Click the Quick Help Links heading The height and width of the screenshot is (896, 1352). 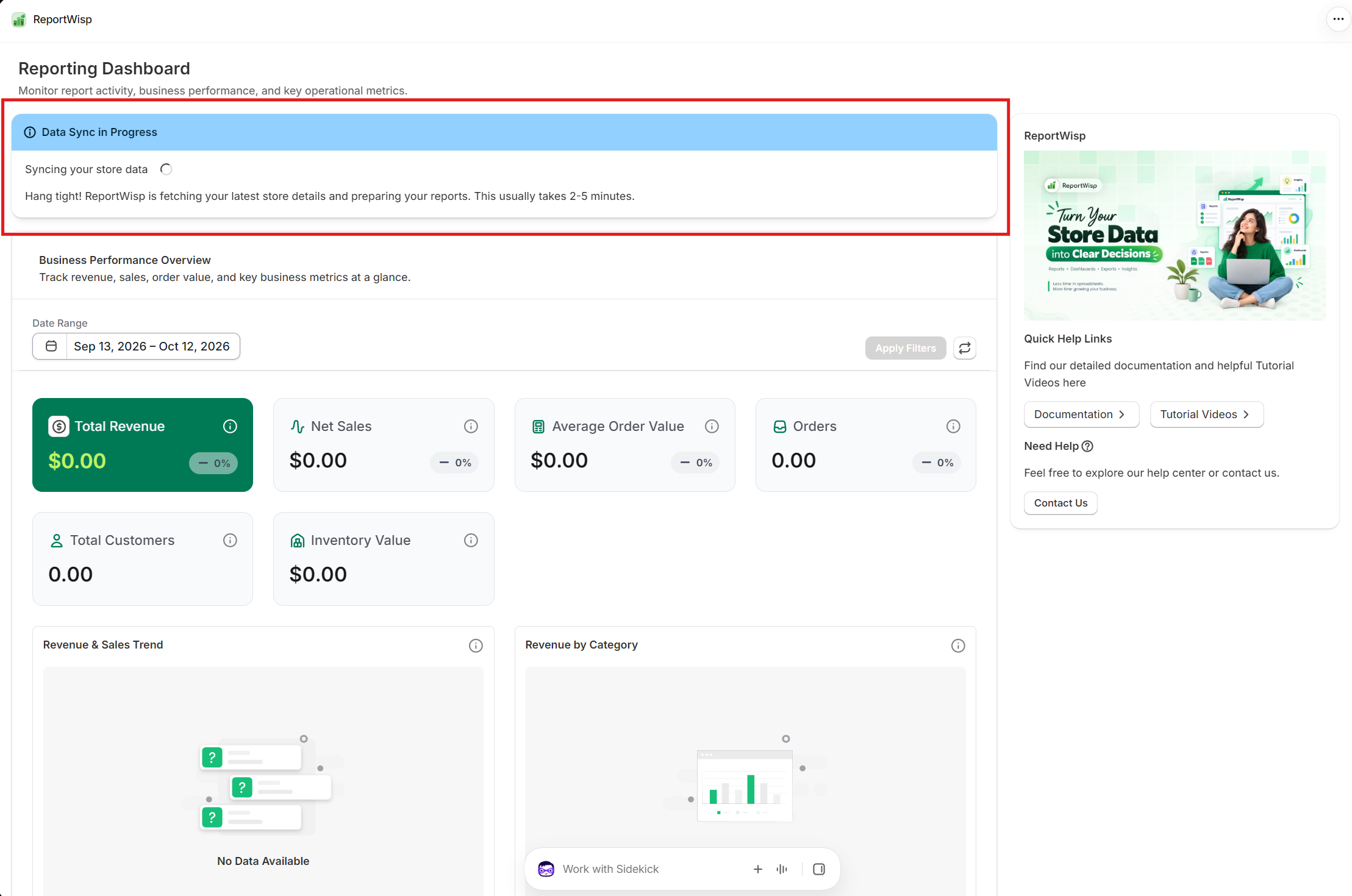pyautogui.click(x=1068, y=339)
